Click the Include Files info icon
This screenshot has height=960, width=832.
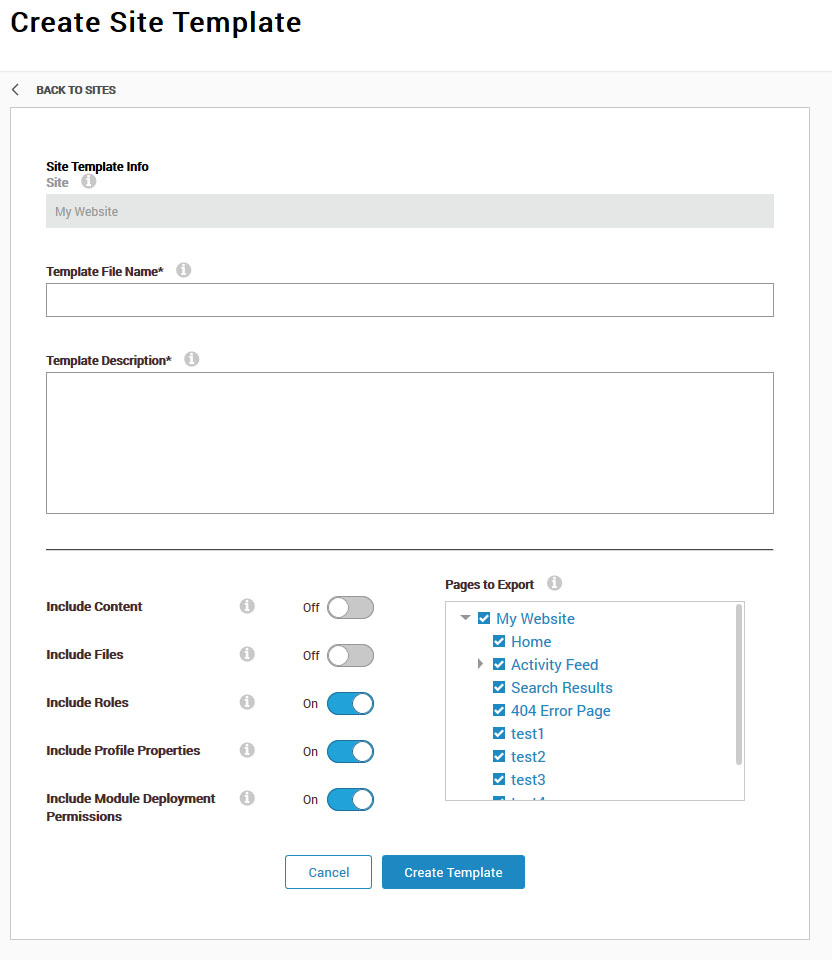pos(247,654)
